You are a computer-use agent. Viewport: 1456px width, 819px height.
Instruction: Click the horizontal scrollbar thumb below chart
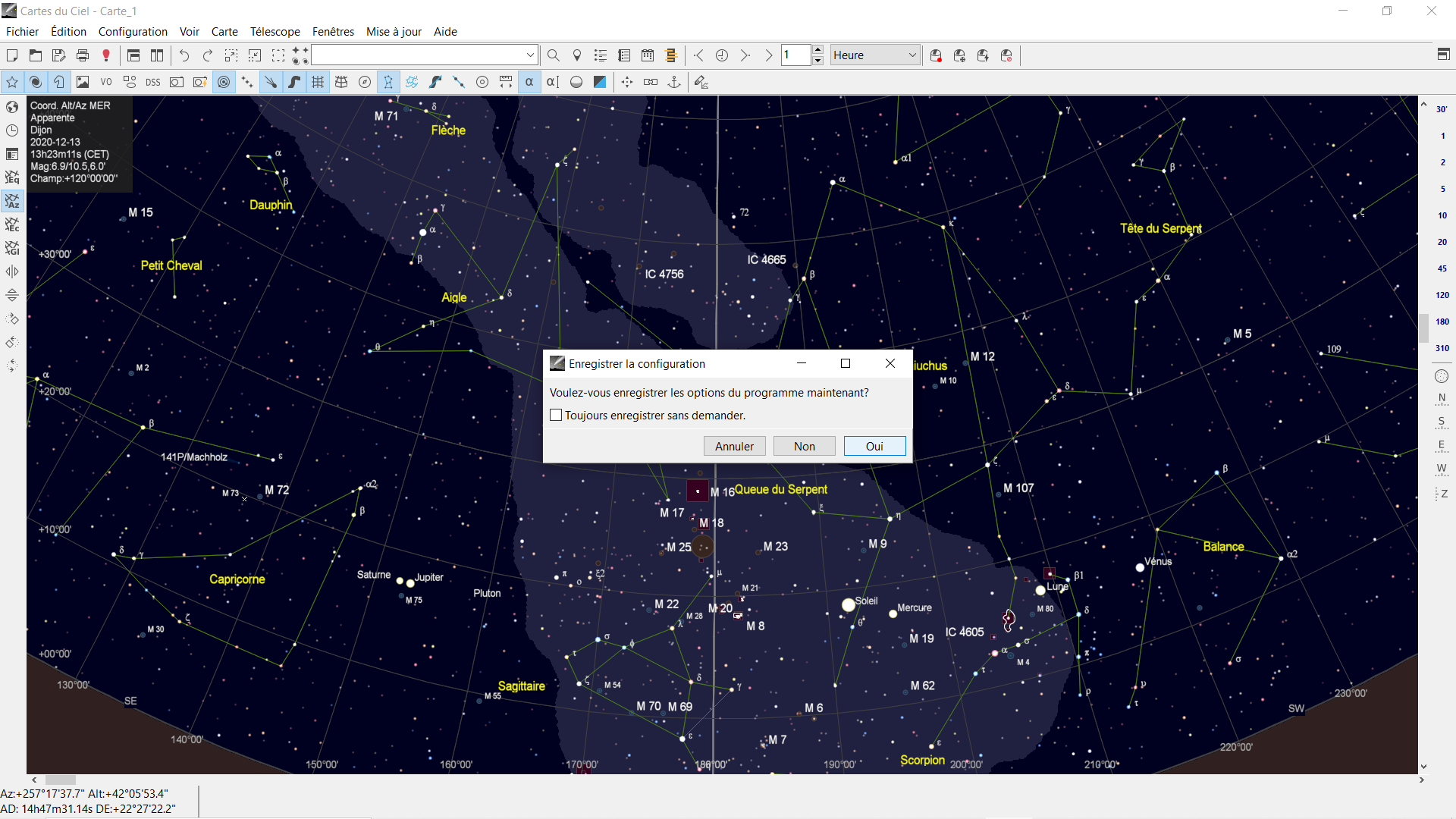(60, 780)
